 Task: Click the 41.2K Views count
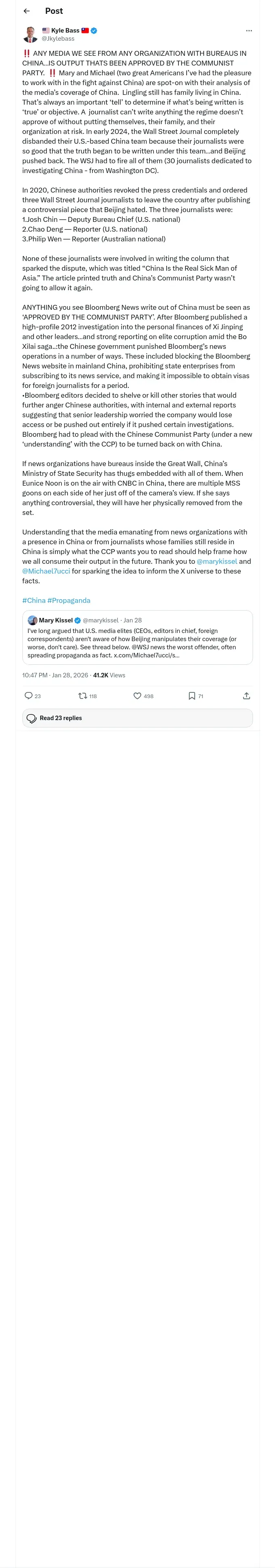tap(109, 675)
